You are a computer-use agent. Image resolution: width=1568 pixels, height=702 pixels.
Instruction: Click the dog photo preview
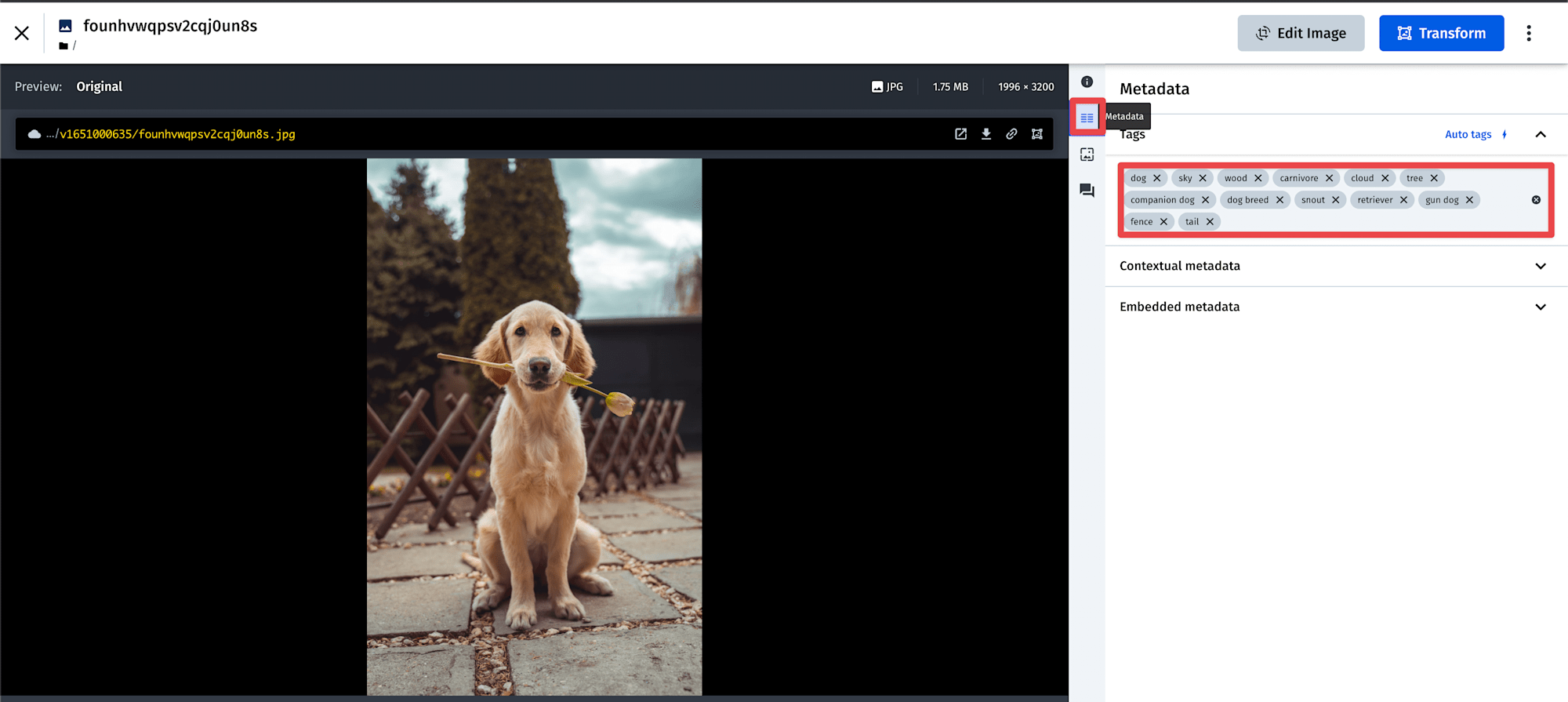click(534, 427)
